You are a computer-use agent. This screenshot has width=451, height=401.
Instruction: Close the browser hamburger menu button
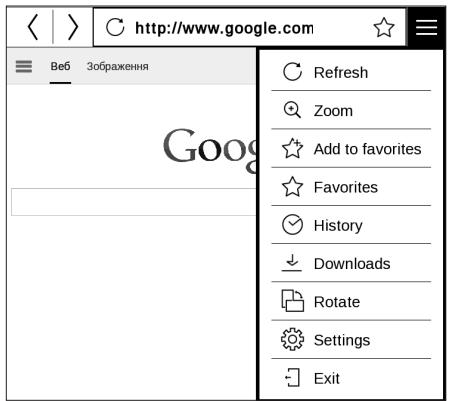tap(426, 27)
